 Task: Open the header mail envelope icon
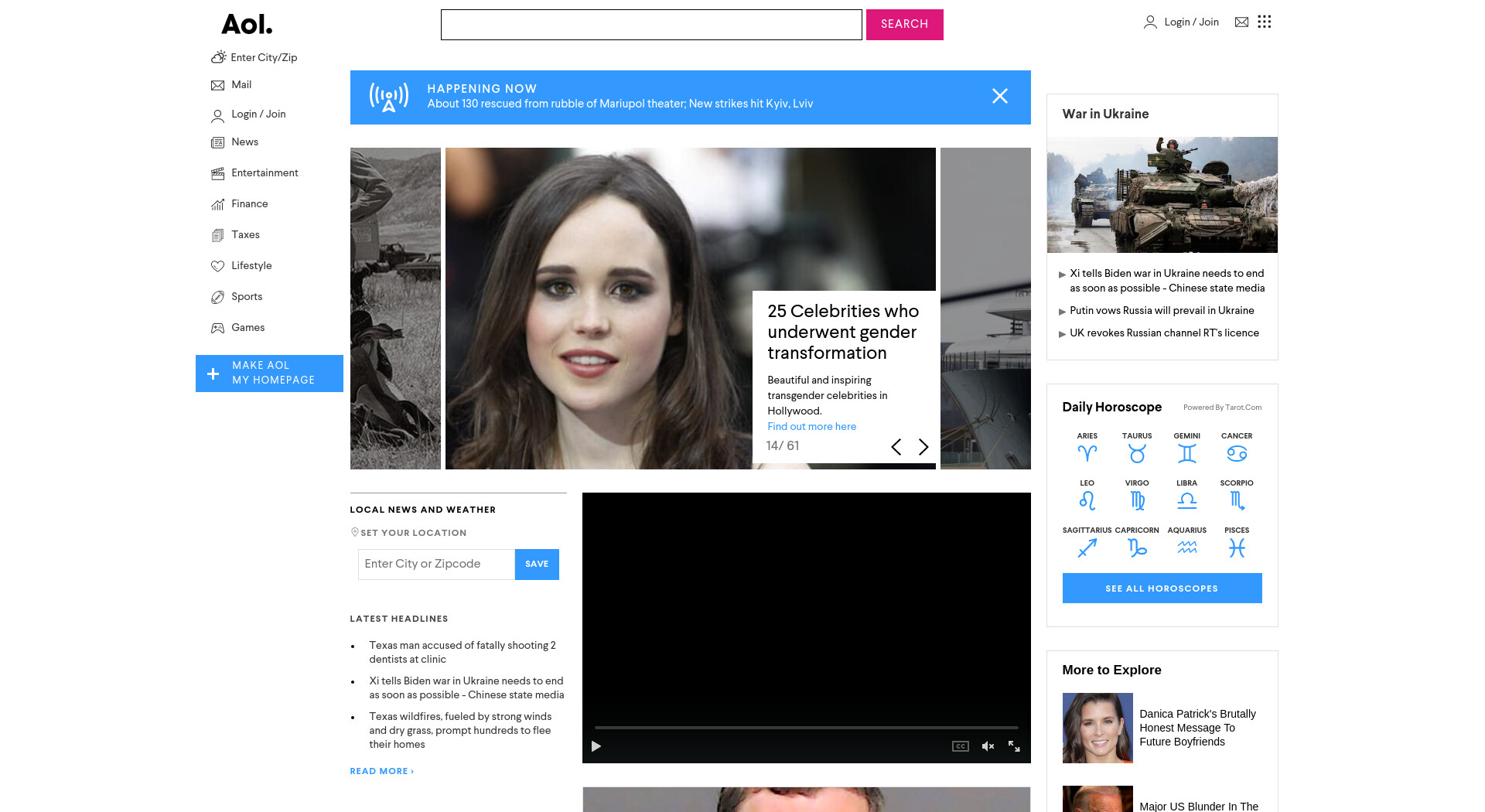[x=1241, y=22]
